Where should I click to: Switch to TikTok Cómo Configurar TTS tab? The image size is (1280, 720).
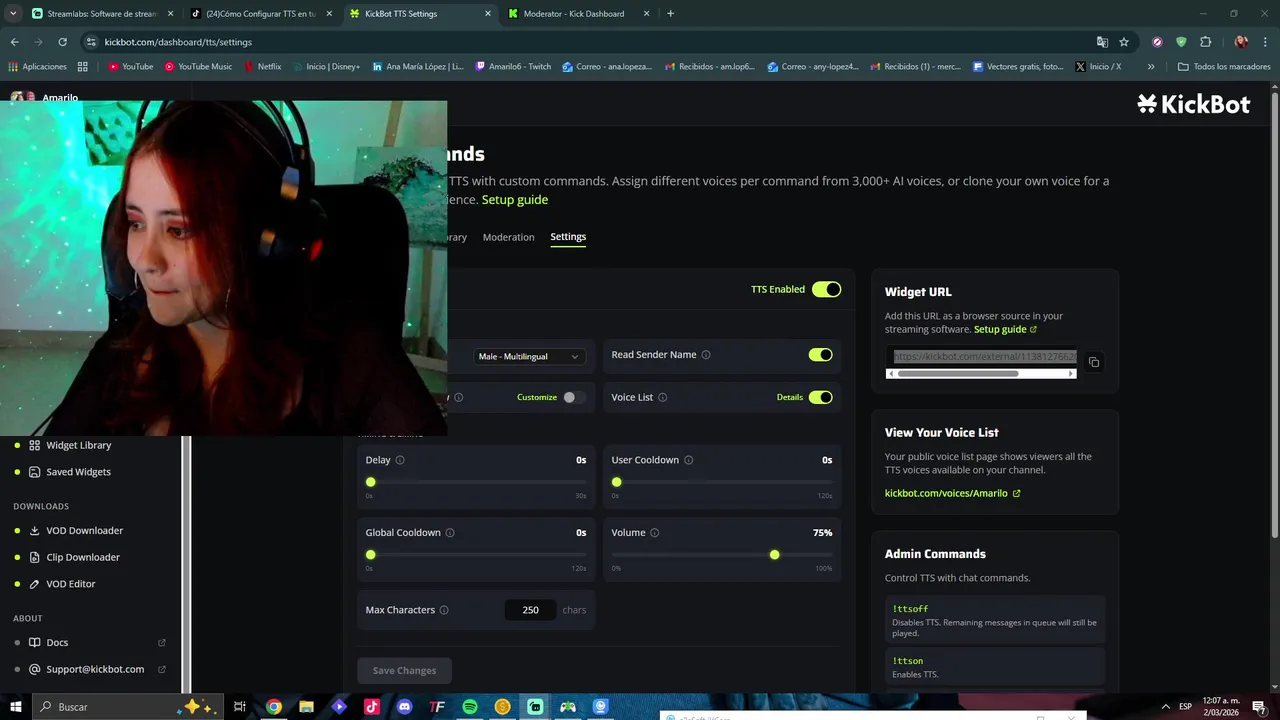[x=262, y=14]
